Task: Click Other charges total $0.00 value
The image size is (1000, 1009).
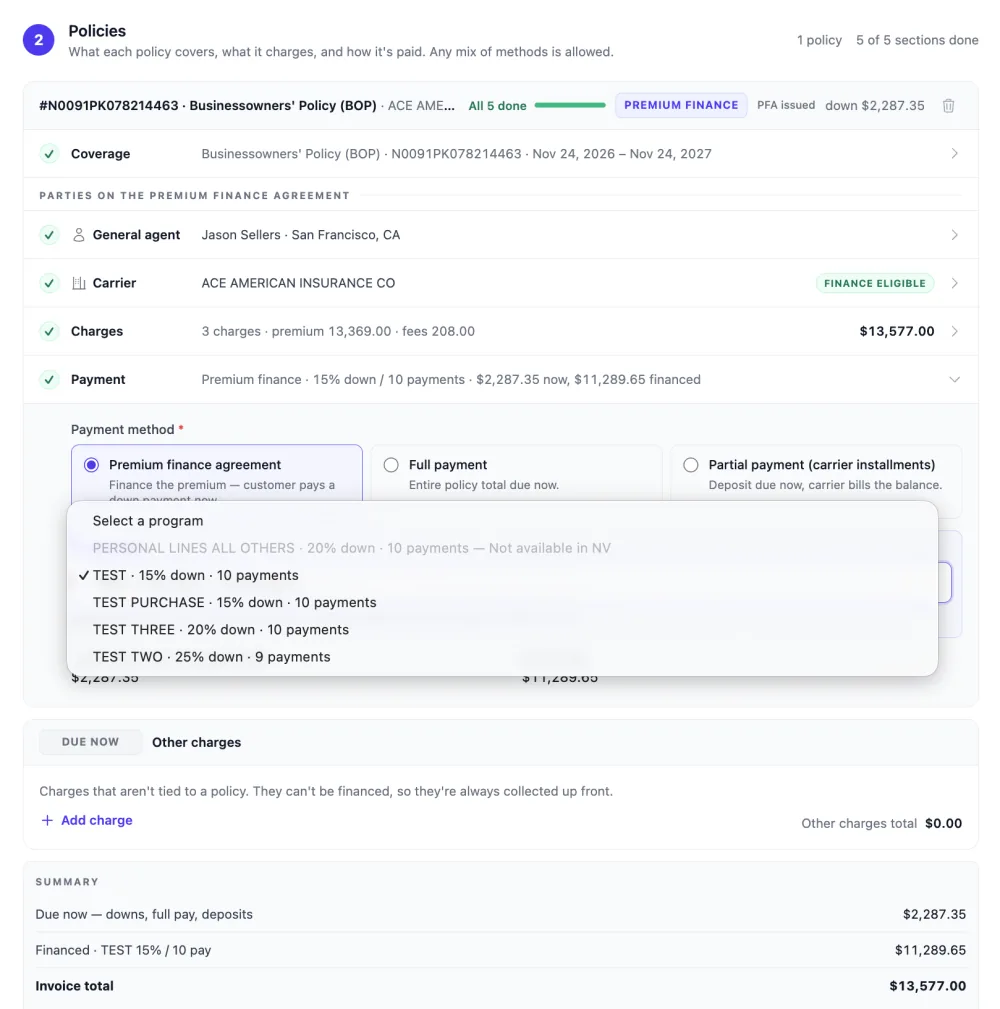Action: click(x=943, y=824)
